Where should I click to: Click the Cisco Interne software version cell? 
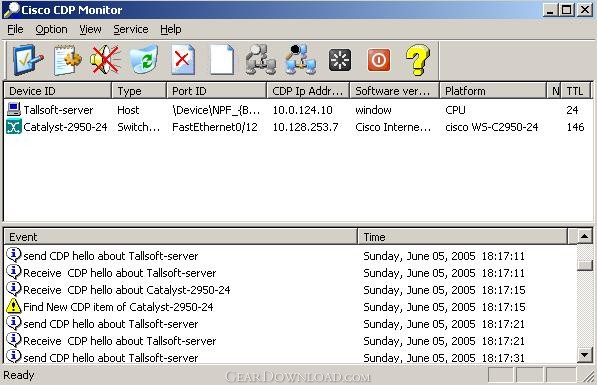(x=393, y=127)
